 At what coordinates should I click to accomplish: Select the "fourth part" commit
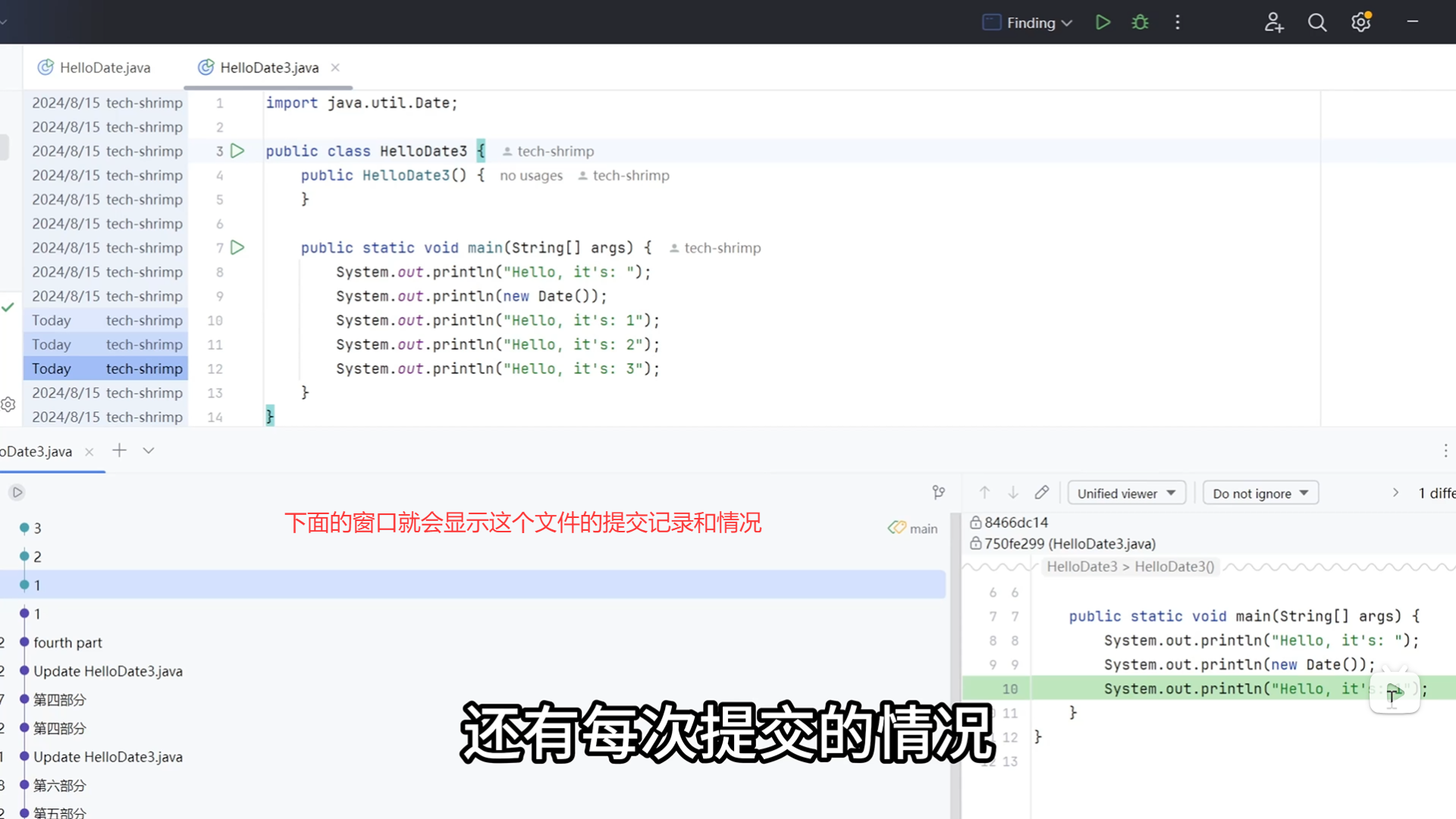click(x=67, y=642)
